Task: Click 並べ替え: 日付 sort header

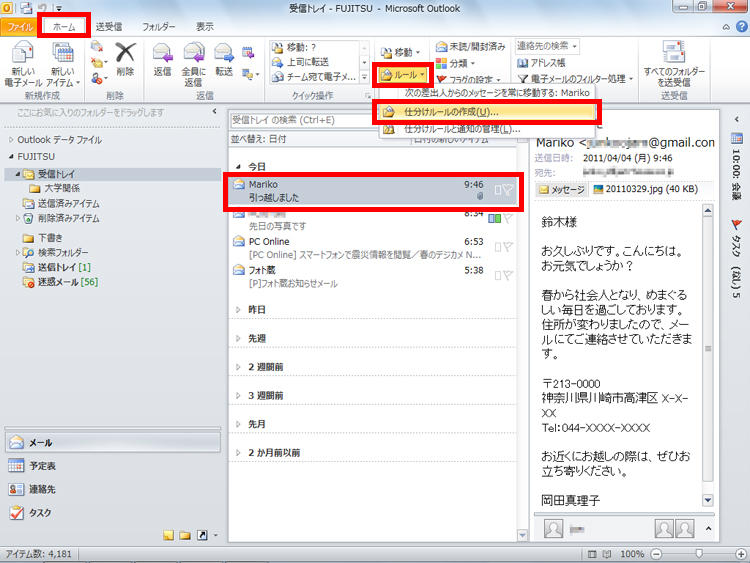Action: [258, 139]
